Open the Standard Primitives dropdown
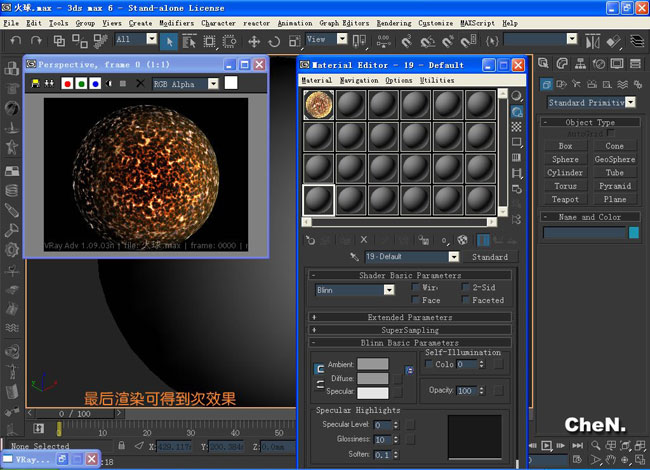 pyautogui.click(x=631, y=102)
